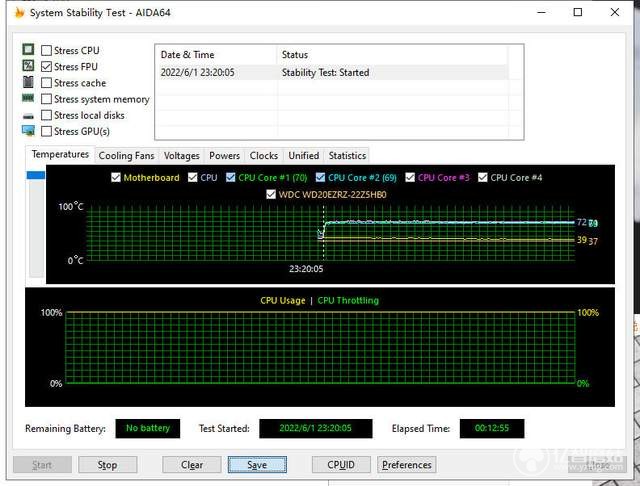Click the Status column header

(392, 55)
